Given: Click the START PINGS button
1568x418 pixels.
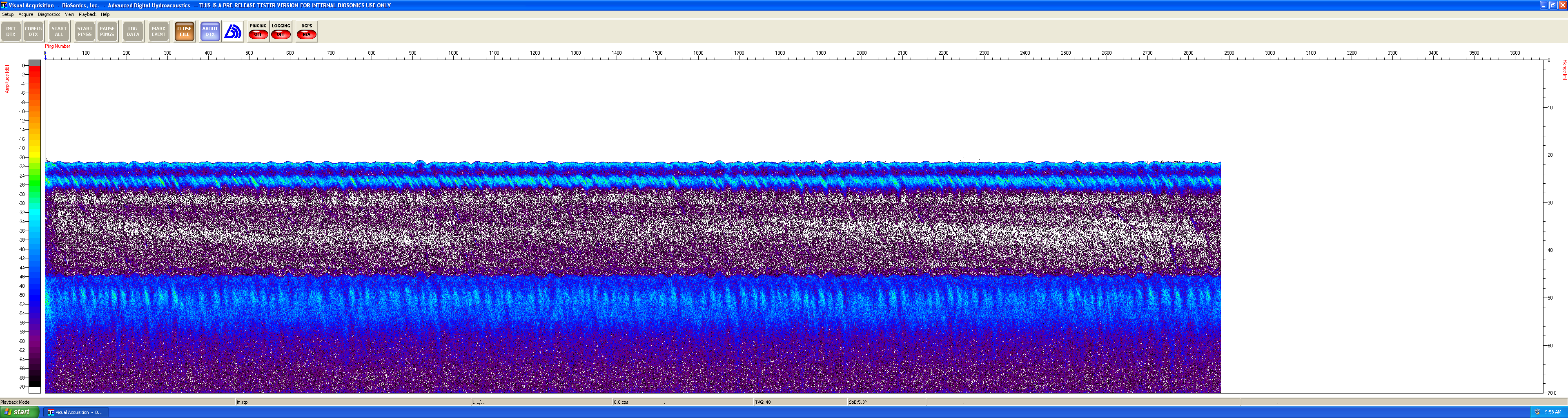Looking at the screenshot, I should 85,32.
